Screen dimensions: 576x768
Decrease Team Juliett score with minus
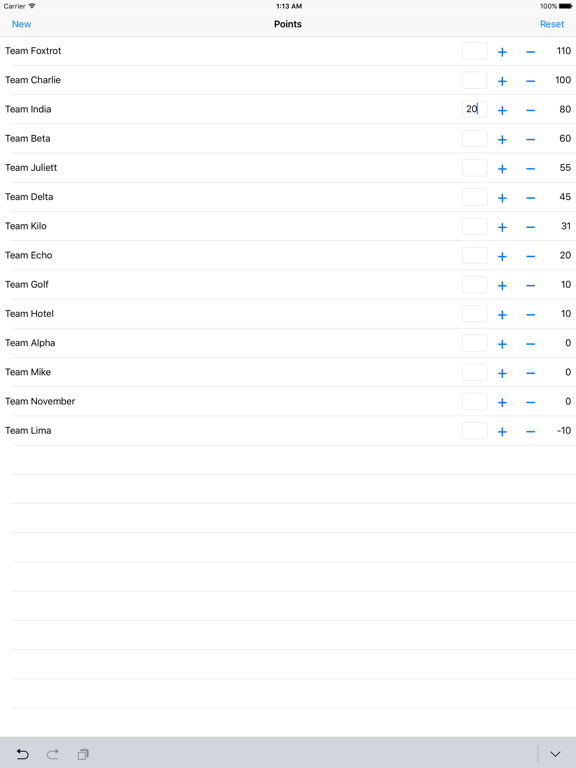(530, 169)
